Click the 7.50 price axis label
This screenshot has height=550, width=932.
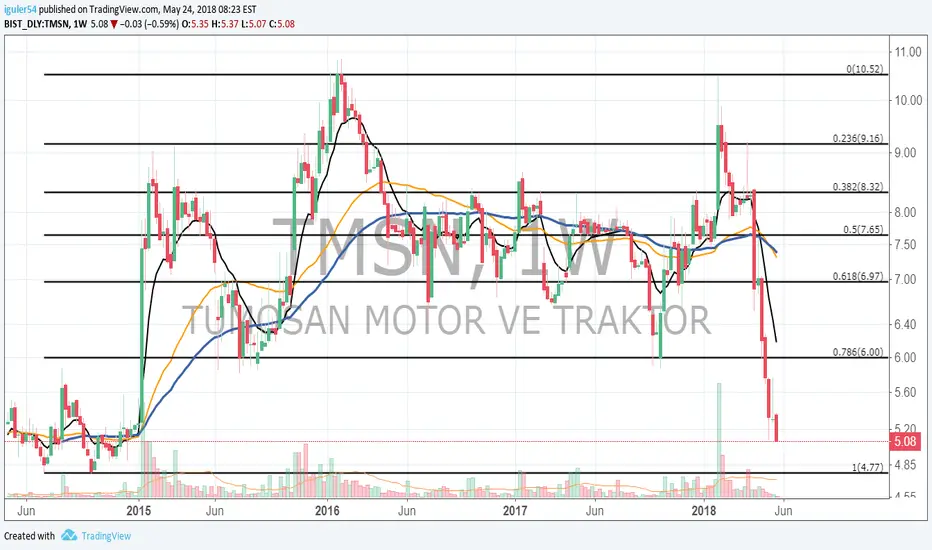[905, 244]
